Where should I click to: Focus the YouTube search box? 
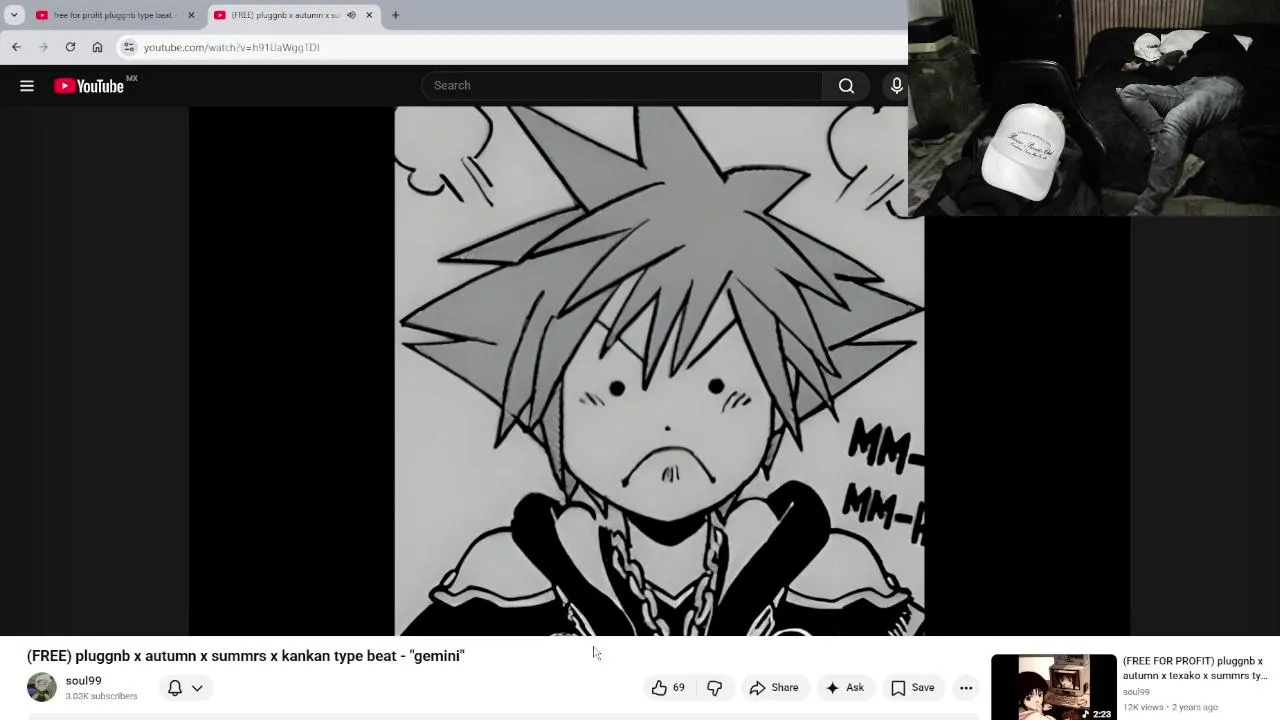622,86
